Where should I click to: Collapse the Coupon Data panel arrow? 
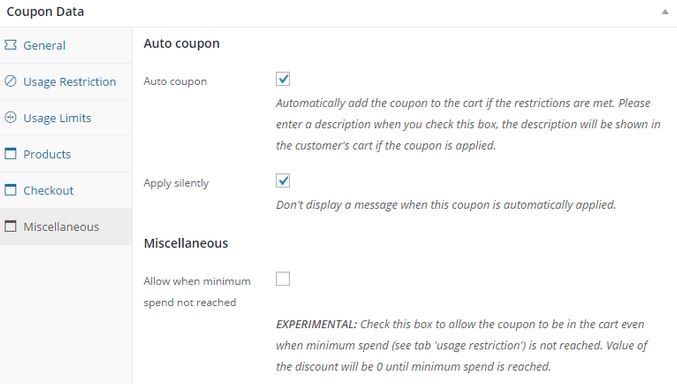pos(665,12)
